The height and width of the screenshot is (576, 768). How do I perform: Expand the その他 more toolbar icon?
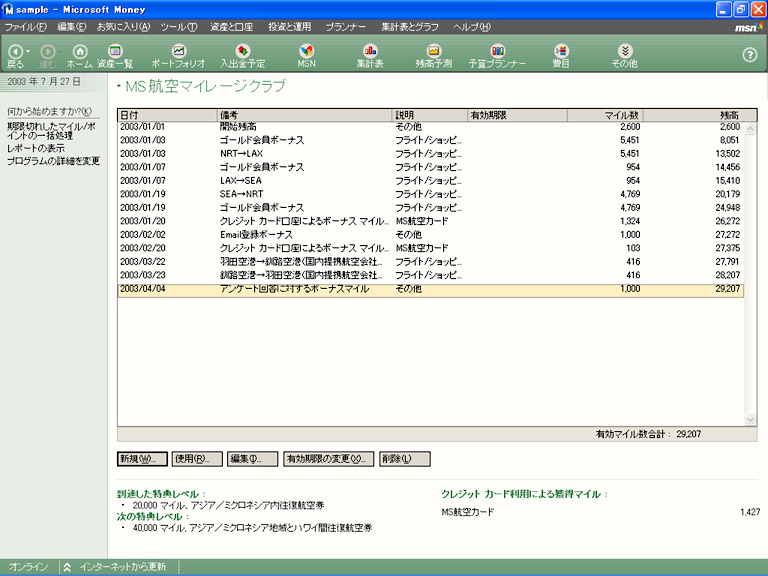(x=624, y=51)
